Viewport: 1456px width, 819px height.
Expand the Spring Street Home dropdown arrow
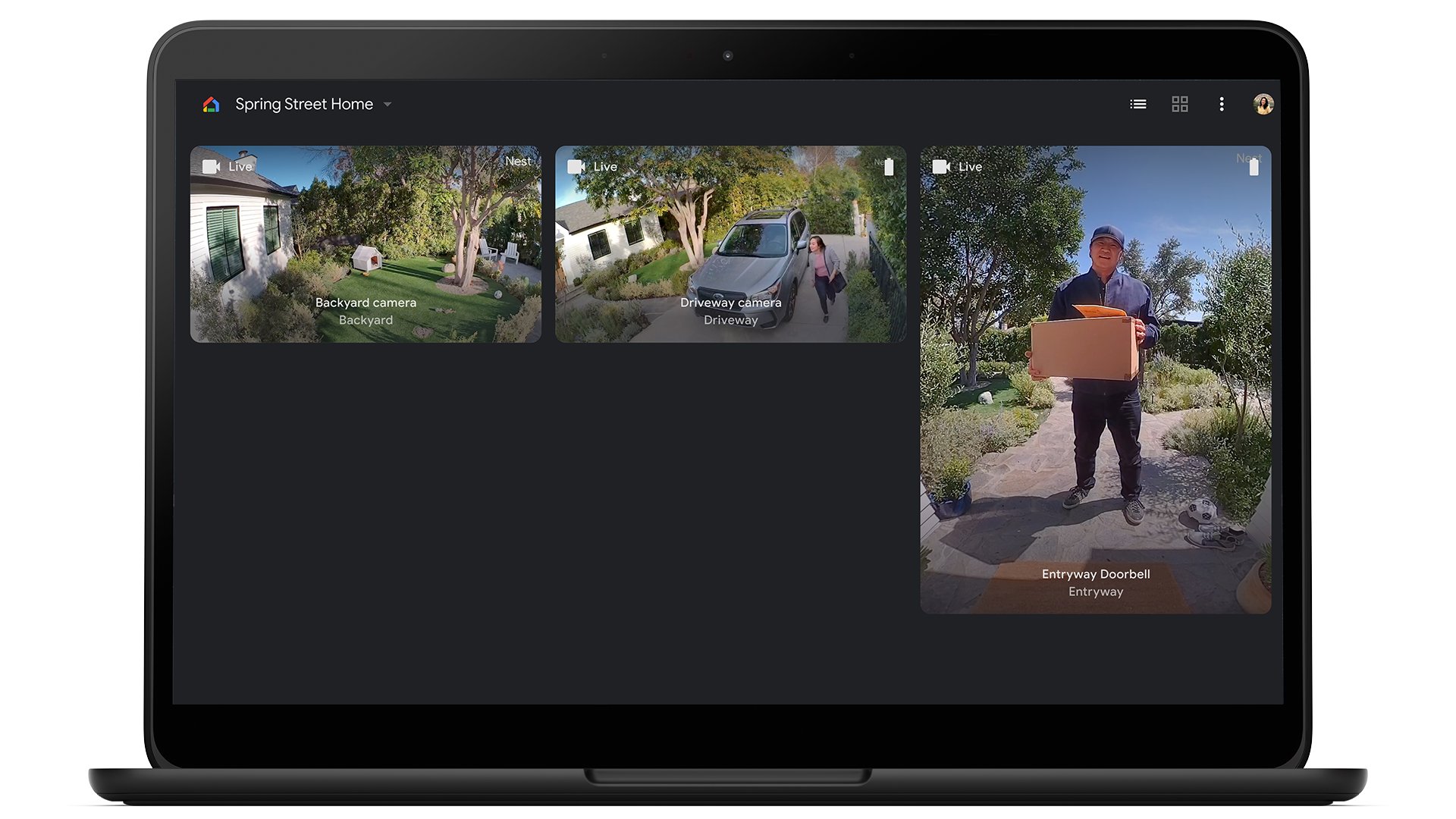click(x=388, y=105)
